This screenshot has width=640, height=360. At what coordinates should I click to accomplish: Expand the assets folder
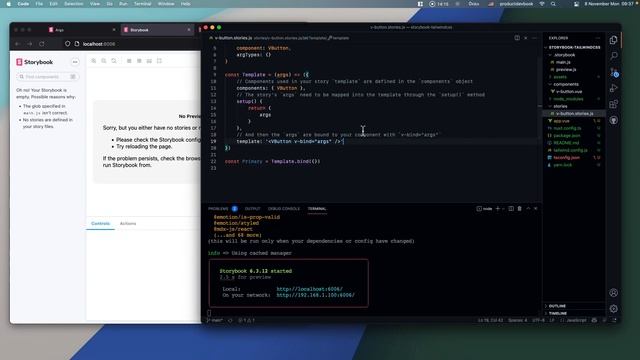(x=573, y=77)
